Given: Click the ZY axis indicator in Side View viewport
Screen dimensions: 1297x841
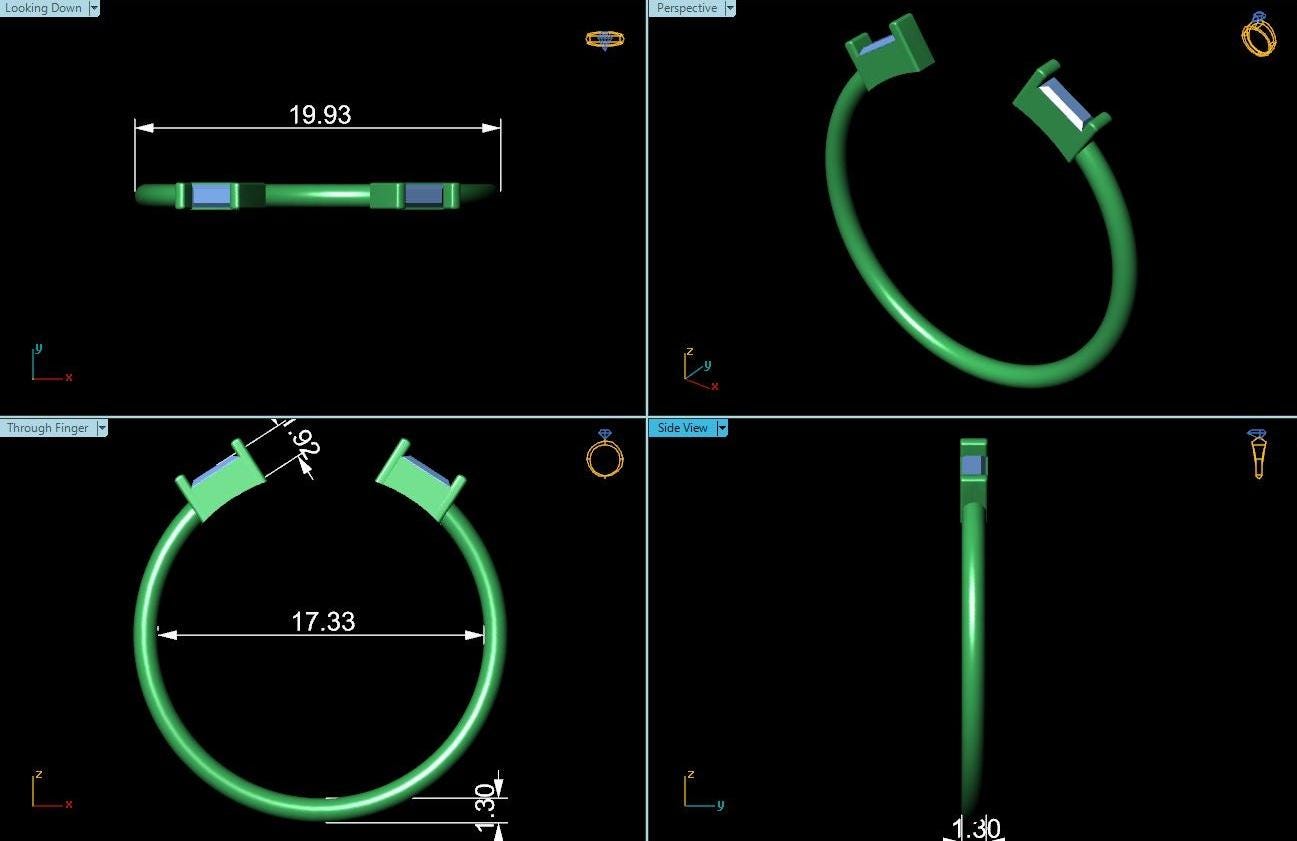Looking at the screenshot, I should [702, 791].
